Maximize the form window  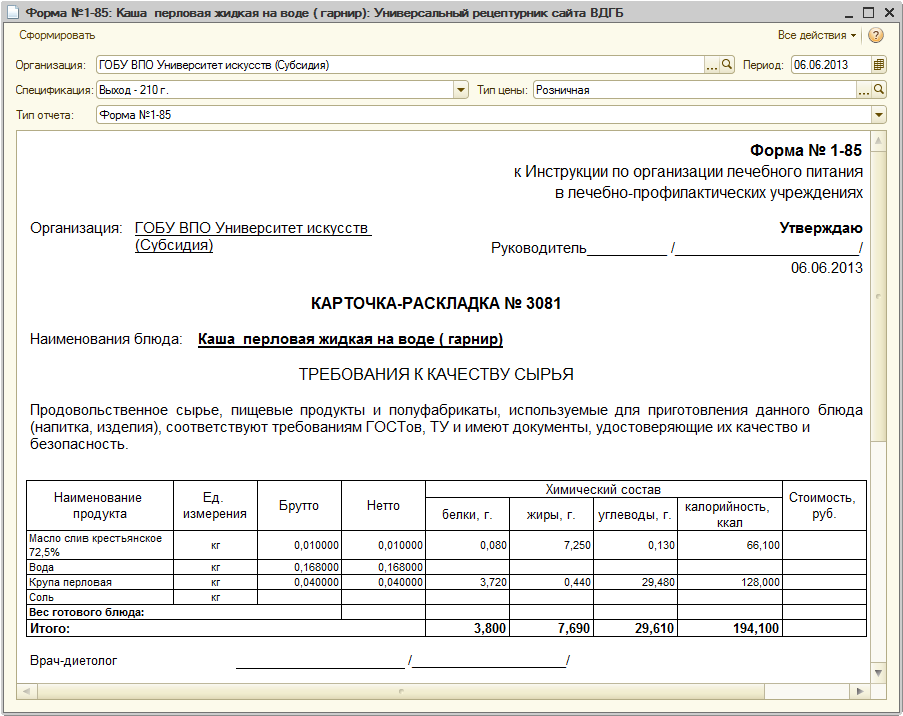tap(868, 12)
